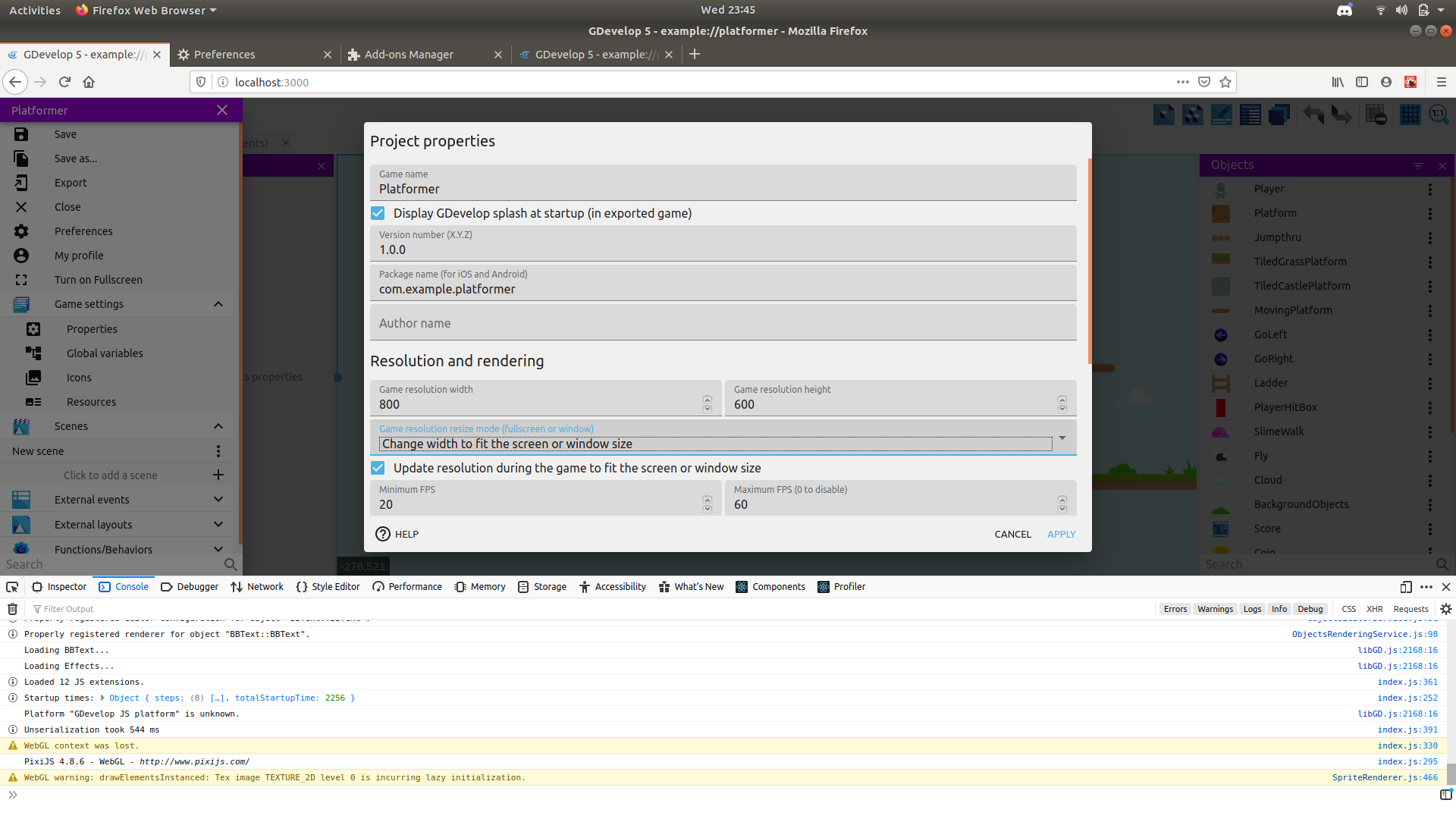Click My profile account icon
Screen dimensions: 1456x819
[21, 256]
